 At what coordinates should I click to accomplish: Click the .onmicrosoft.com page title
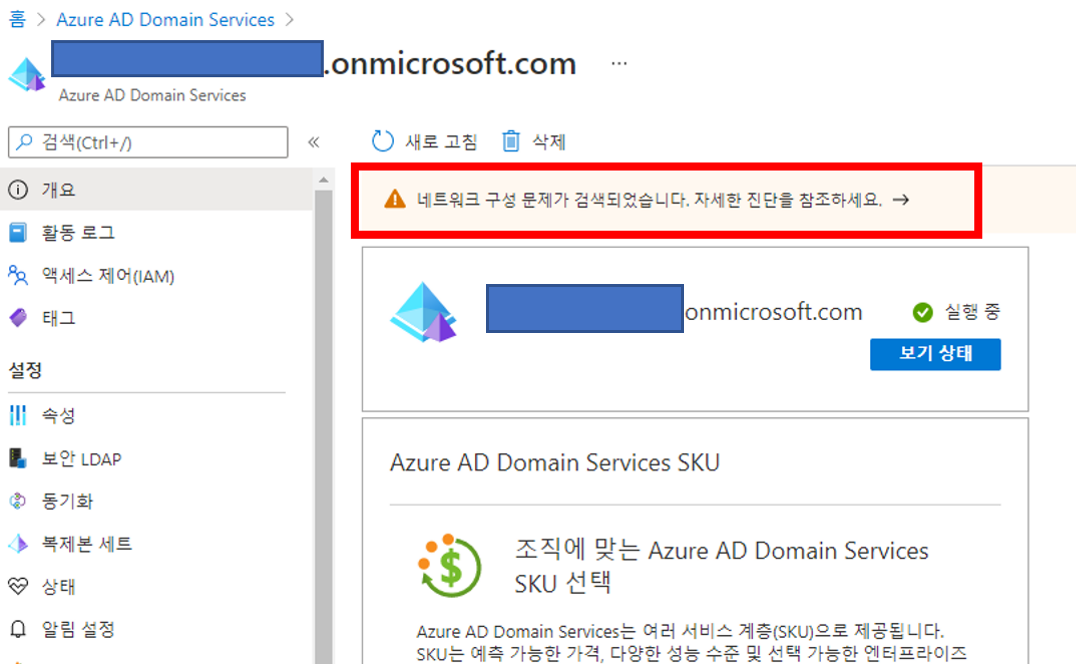[x=450, y=64]
